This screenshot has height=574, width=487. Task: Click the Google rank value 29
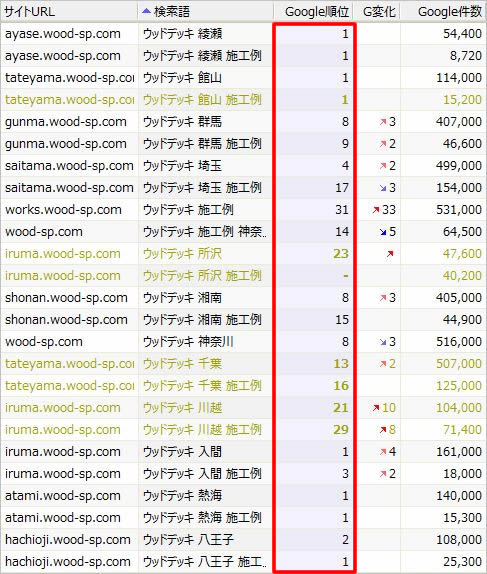click(x=341, y=429)
